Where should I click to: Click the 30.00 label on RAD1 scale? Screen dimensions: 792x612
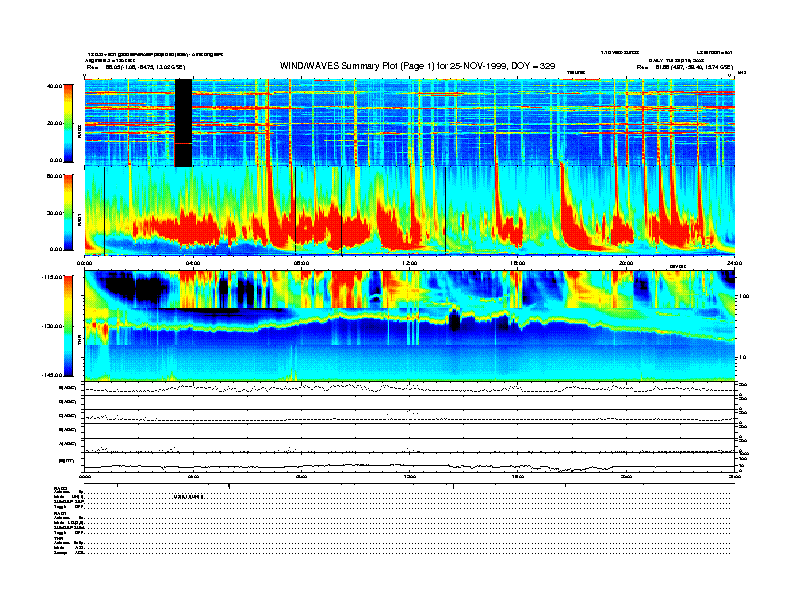pos(55,213)
